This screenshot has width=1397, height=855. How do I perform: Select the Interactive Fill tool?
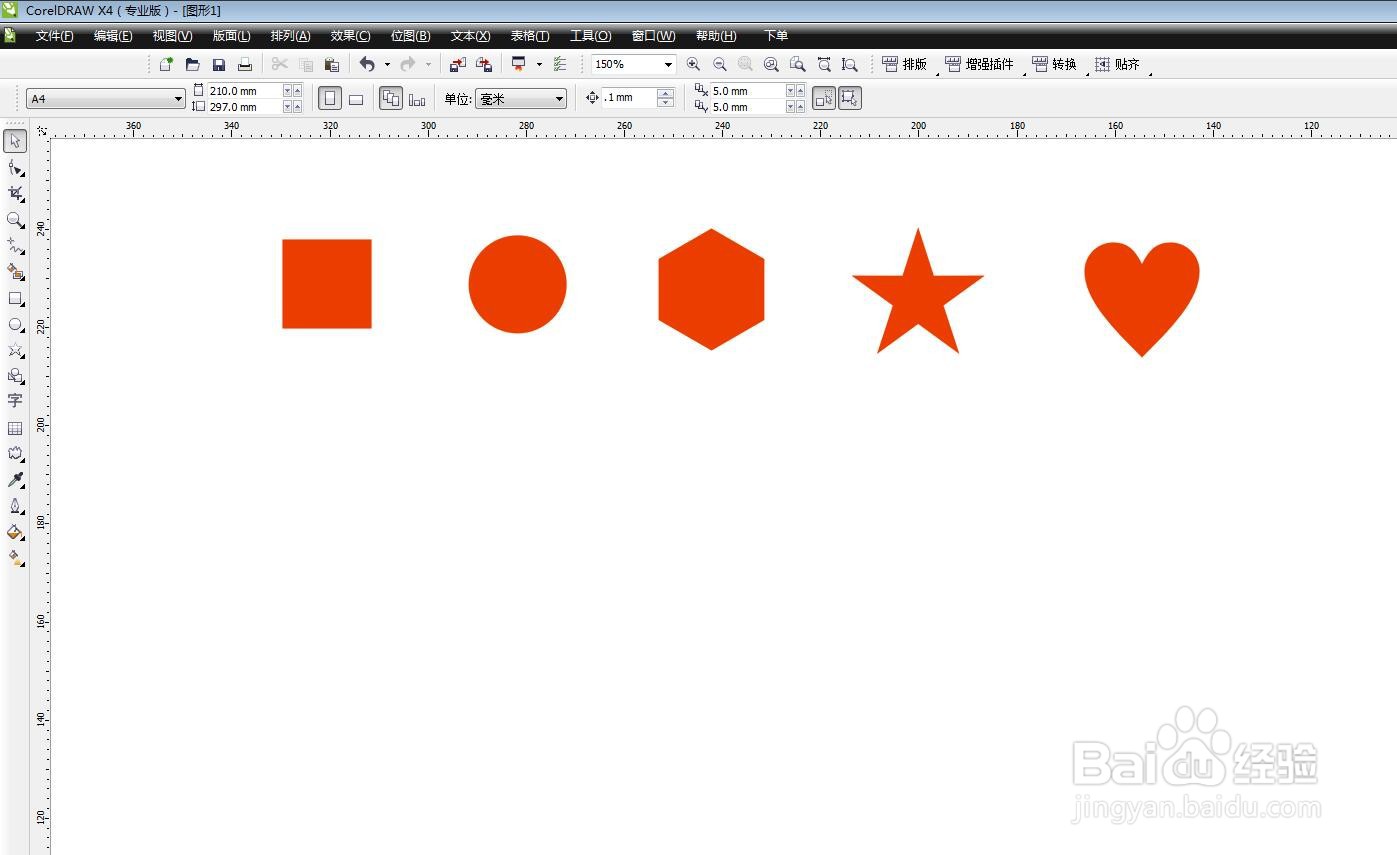pyautogui.click(x=15, y=558)
